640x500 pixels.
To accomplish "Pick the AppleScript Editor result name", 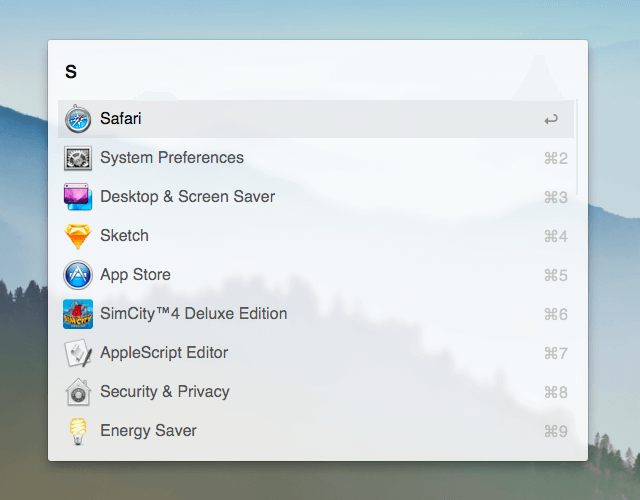I will click(164, 353).
